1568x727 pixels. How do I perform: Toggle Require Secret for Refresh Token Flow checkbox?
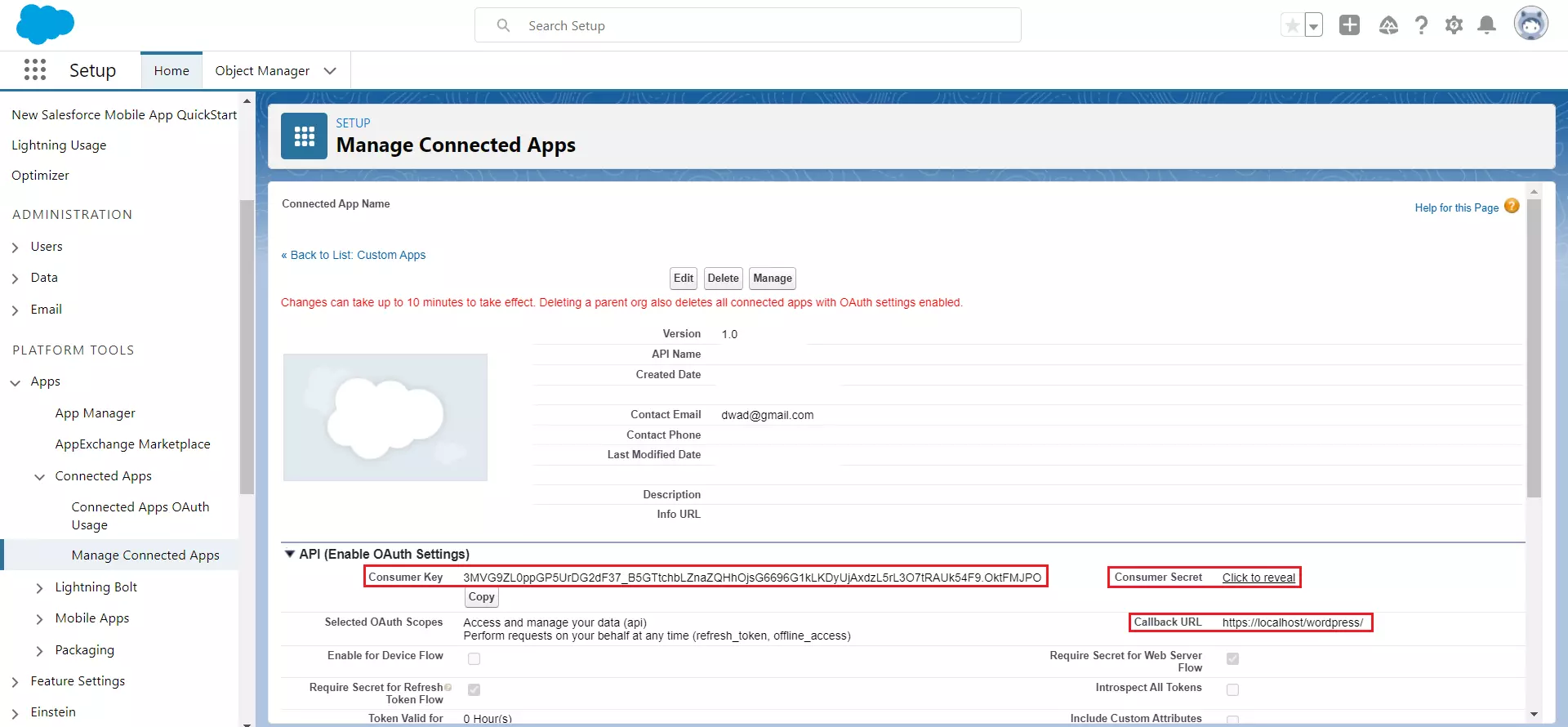click(474, 690)
